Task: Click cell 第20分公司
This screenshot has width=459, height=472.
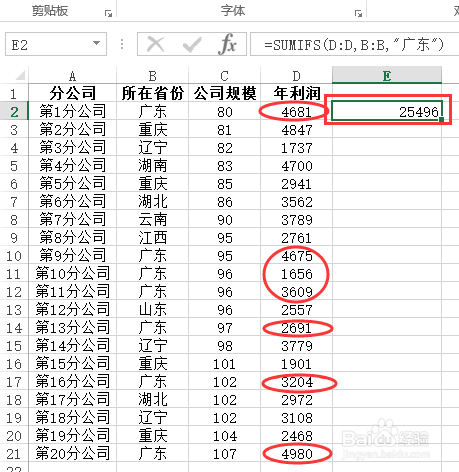Action: (x=73, y=453)
